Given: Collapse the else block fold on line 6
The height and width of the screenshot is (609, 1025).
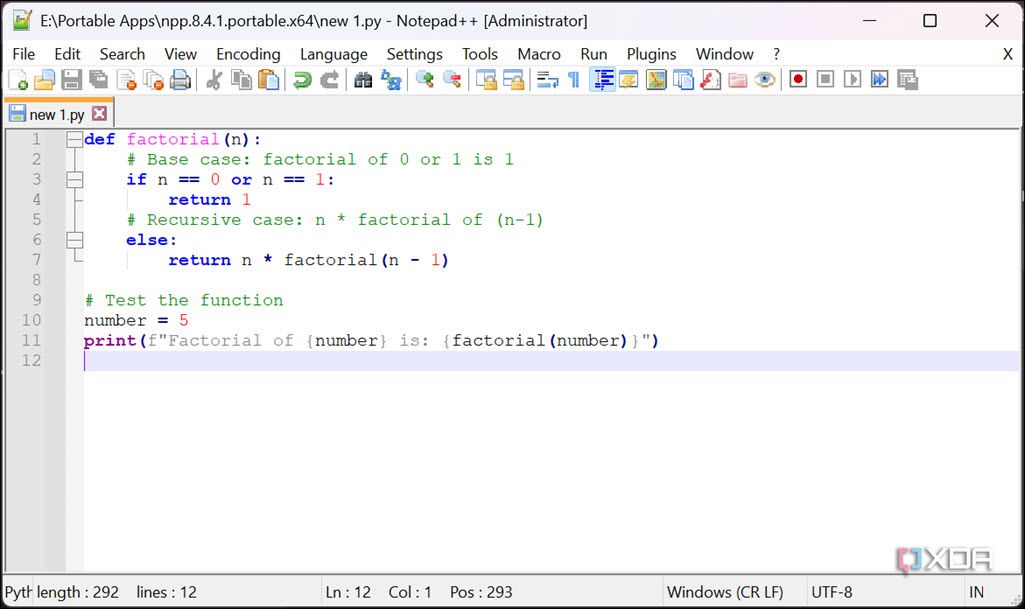Looking at the screenshot, I should 75,240.
